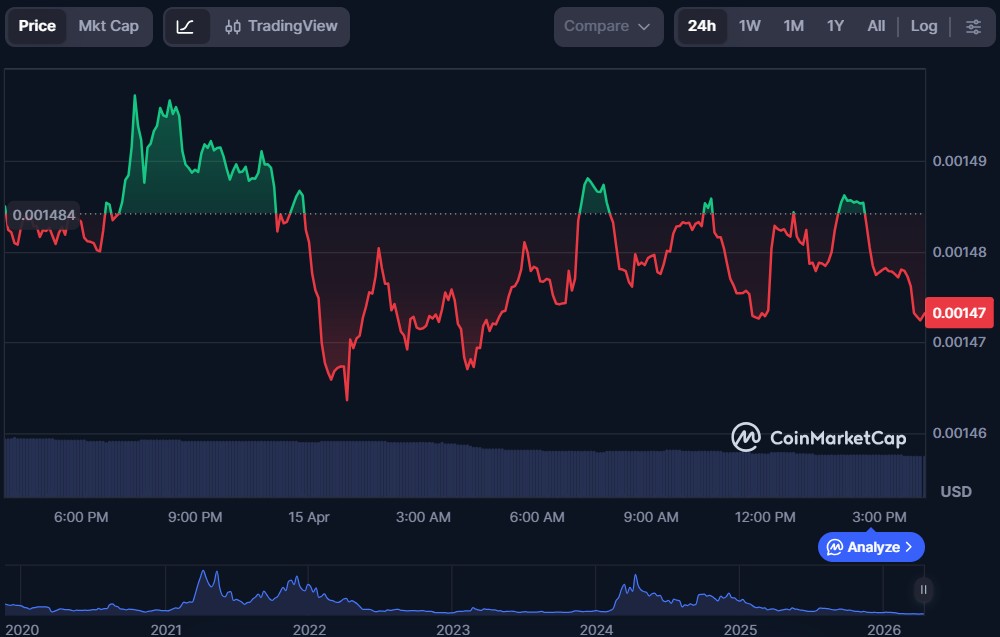
Task: Toggle Log scale on the chart
Action: [x=924, y=26]
